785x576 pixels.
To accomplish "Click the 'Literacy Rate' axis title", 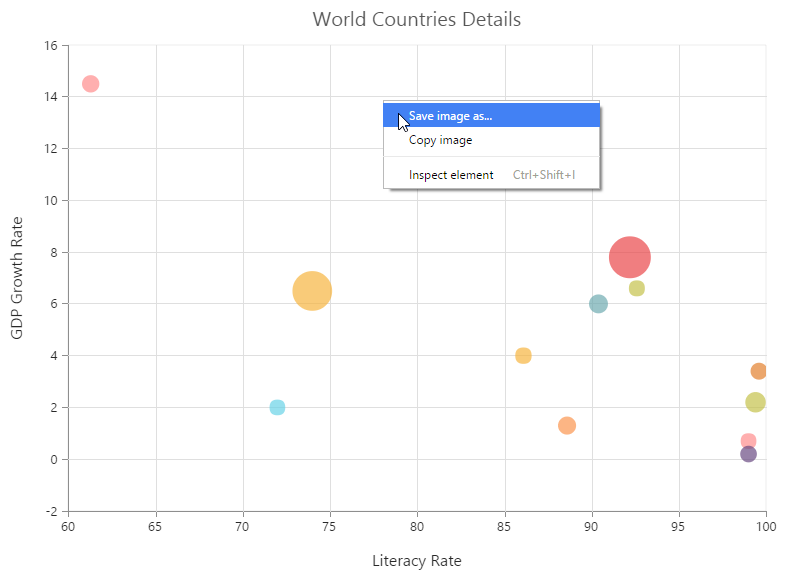I will point(416,560).
